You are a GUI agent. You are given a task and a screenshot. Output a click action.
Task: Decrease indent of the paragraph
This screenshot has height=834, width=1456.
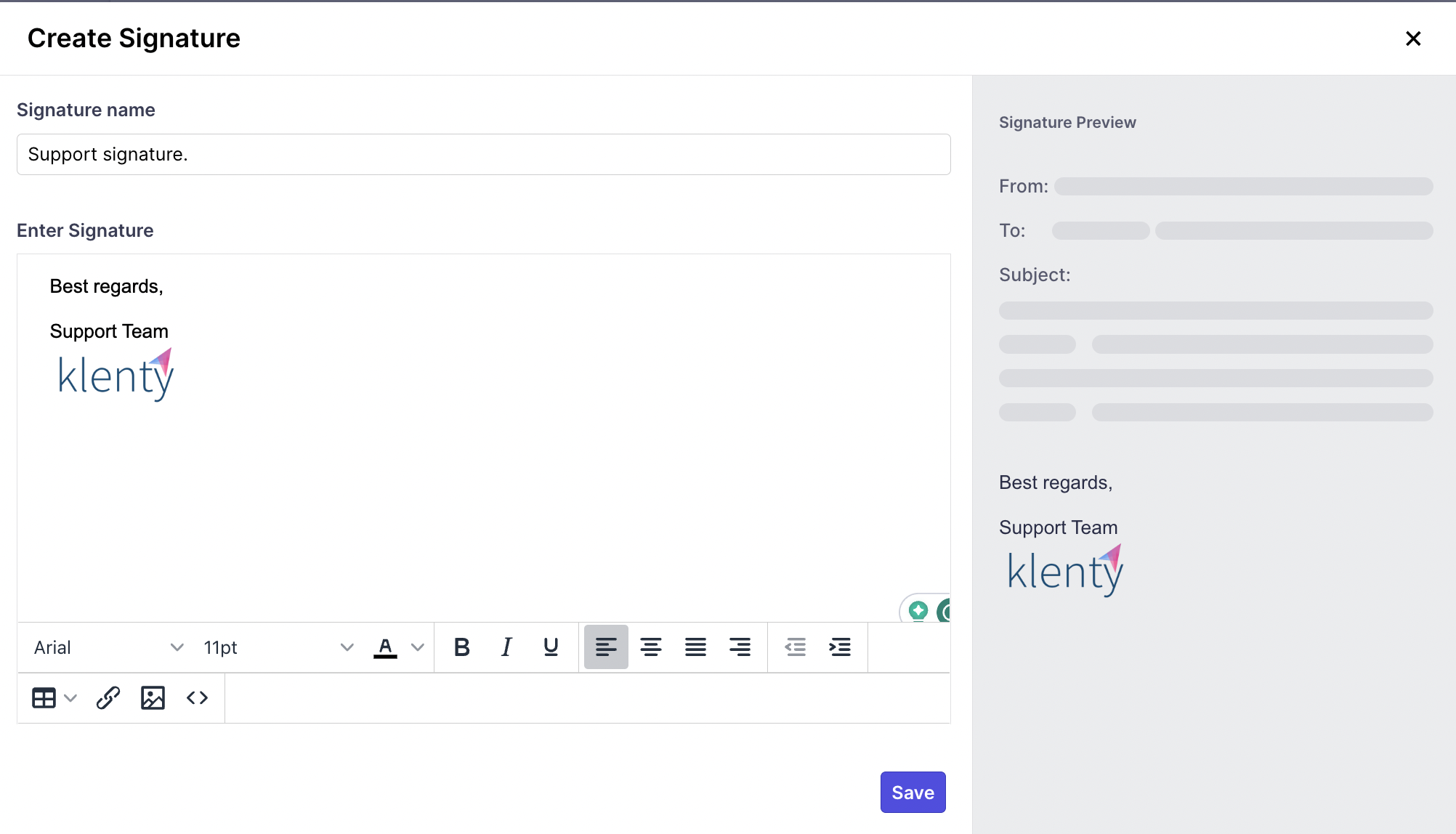[x=796, y=647]
